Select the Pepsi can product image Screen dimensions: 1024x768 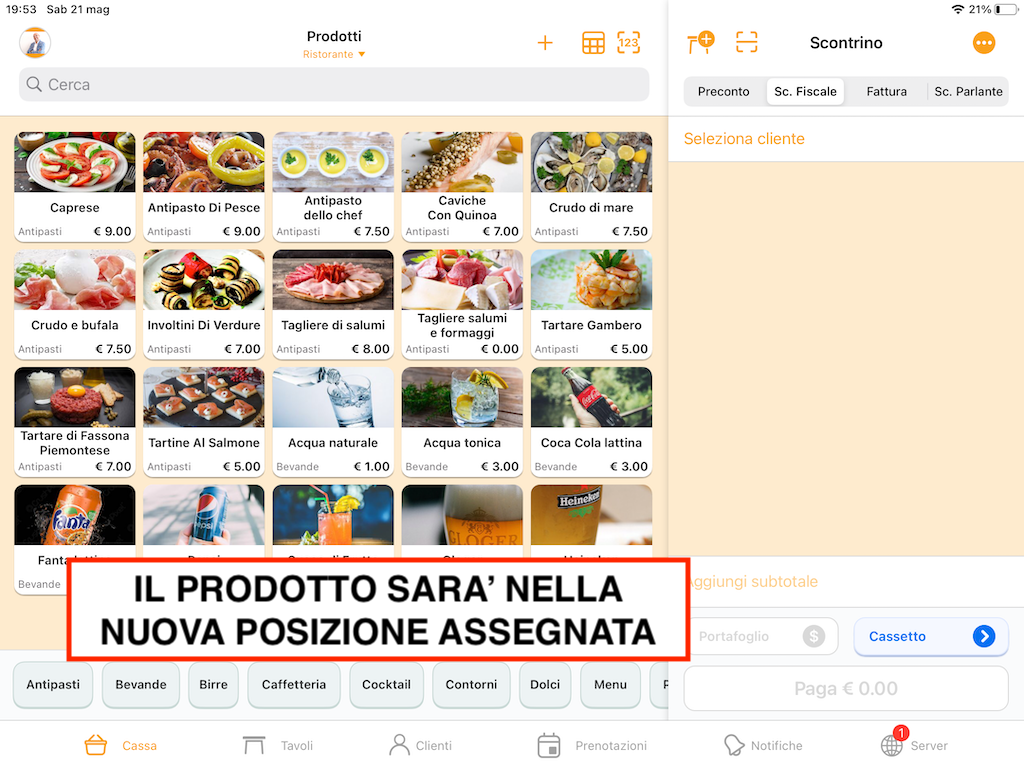click(x=204, y=515)
